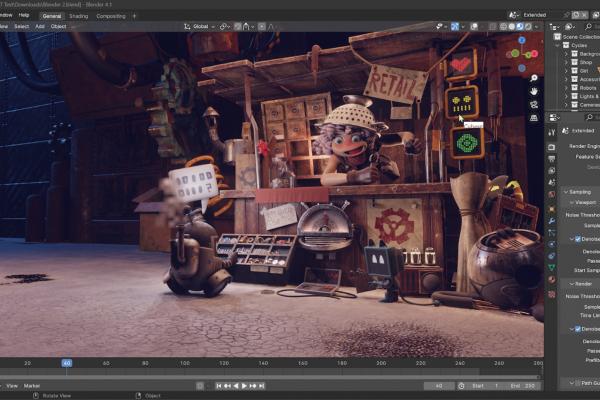Click the play animation button
Screen dimensions: 600x400
pos(244,386)
